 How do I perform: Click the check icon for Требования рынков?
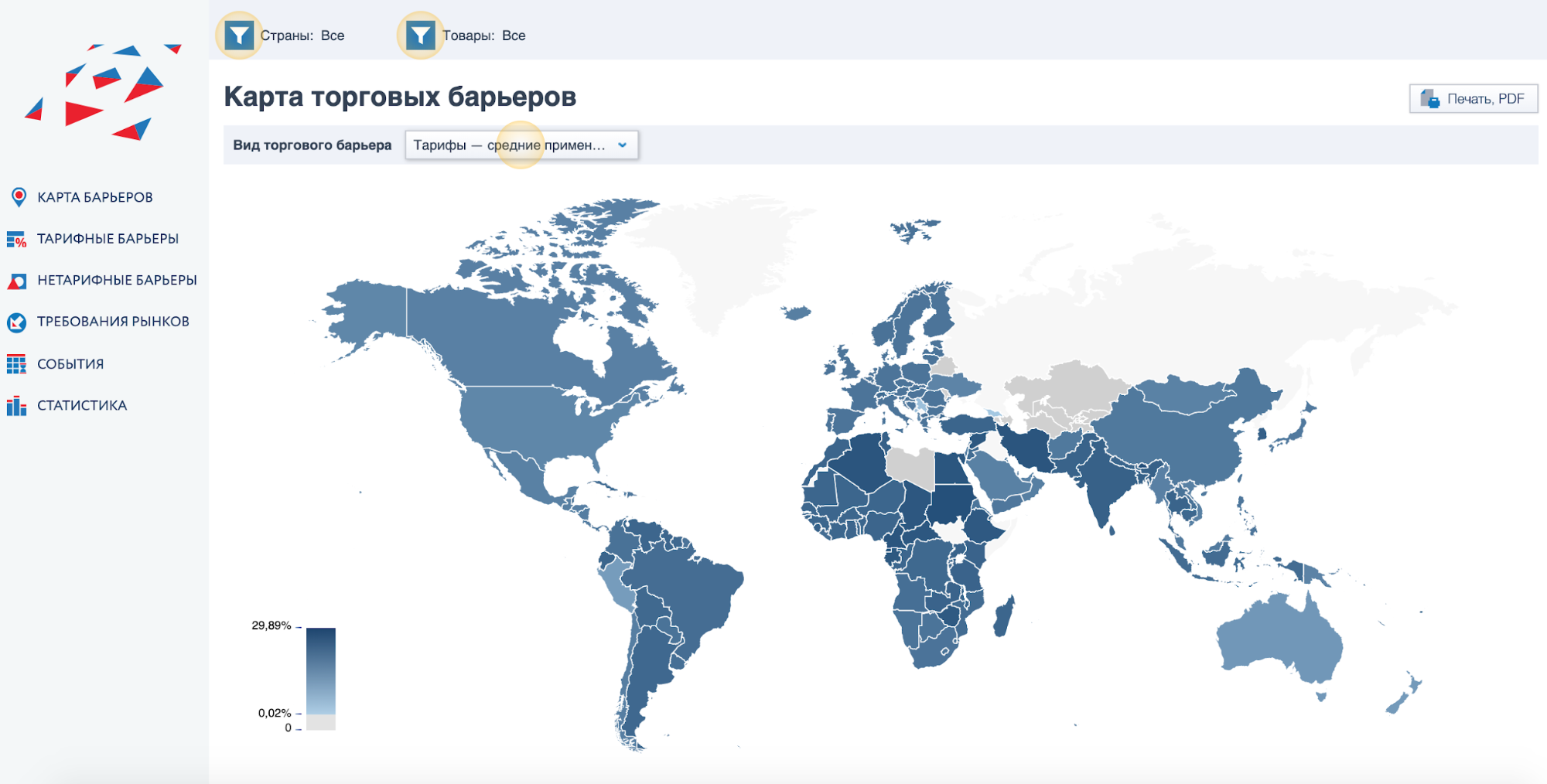17,322
